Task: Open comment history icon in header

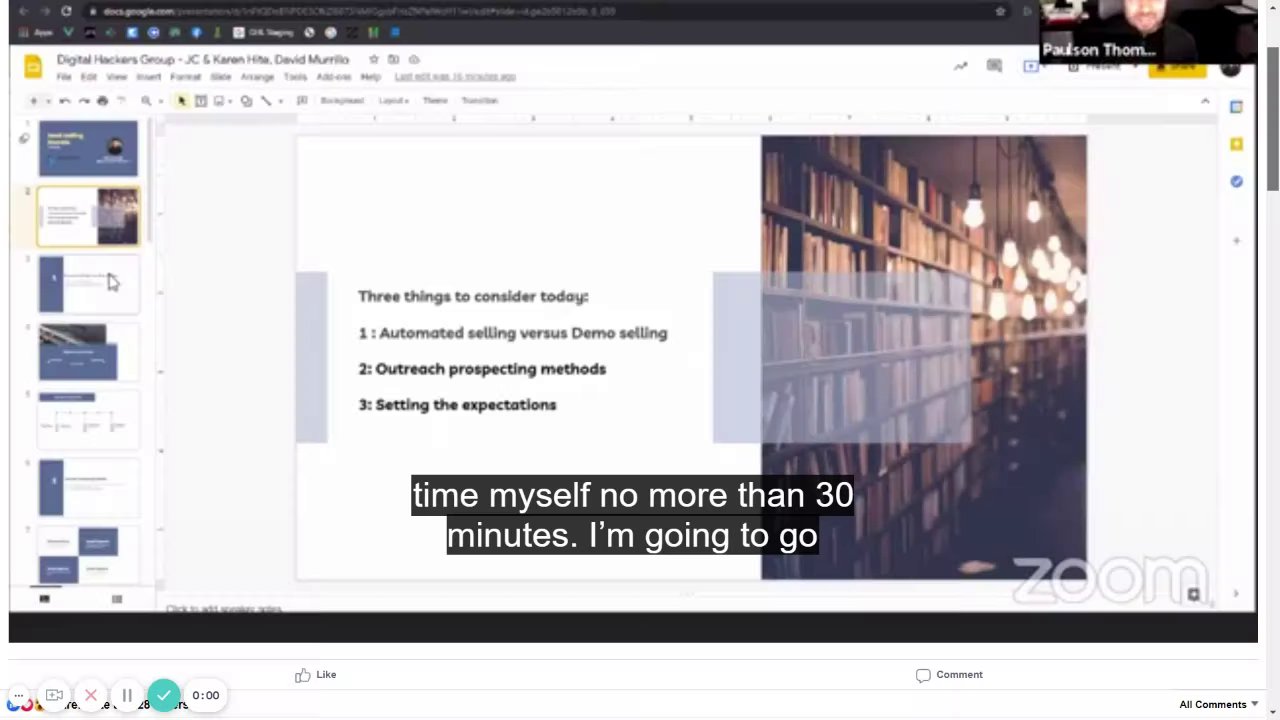Action: (x=994, y=67)
